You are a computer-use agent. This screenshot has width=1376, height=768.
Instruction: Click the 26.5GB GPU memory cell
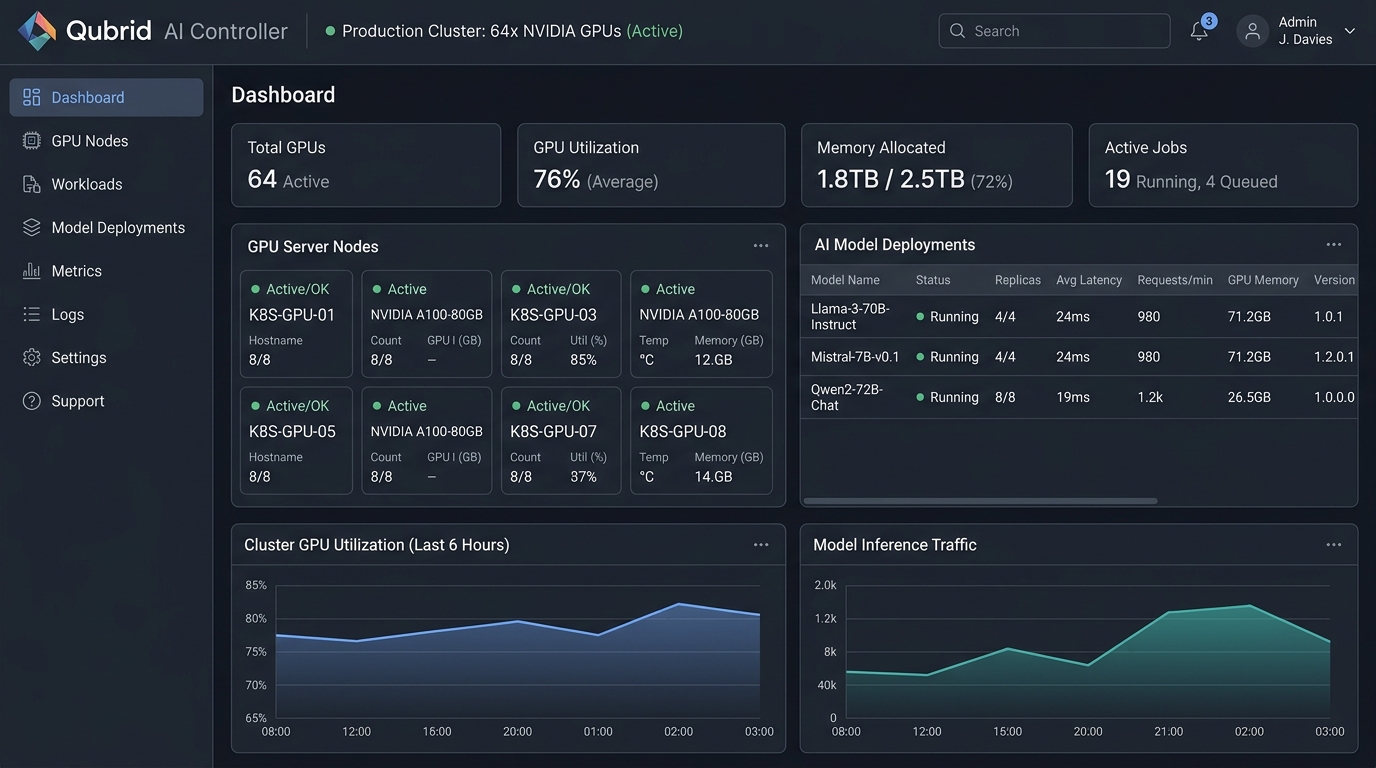click(x=1249, y=397)
